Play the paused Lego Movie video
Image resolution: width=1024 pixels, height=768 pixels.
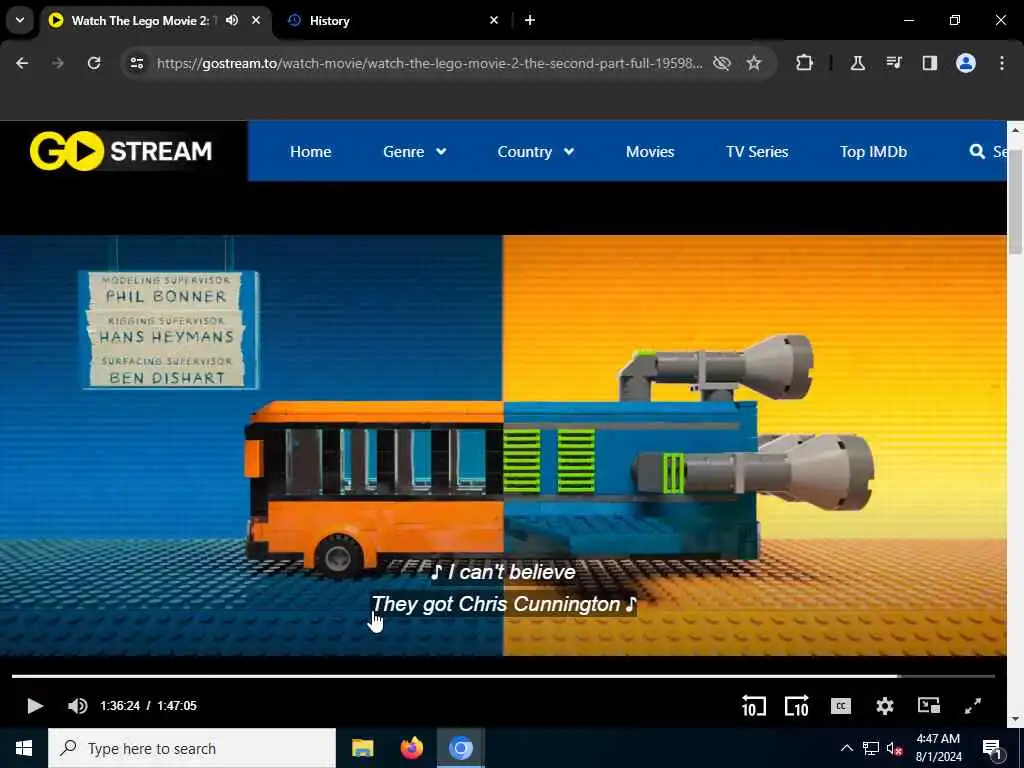point(35,705)
